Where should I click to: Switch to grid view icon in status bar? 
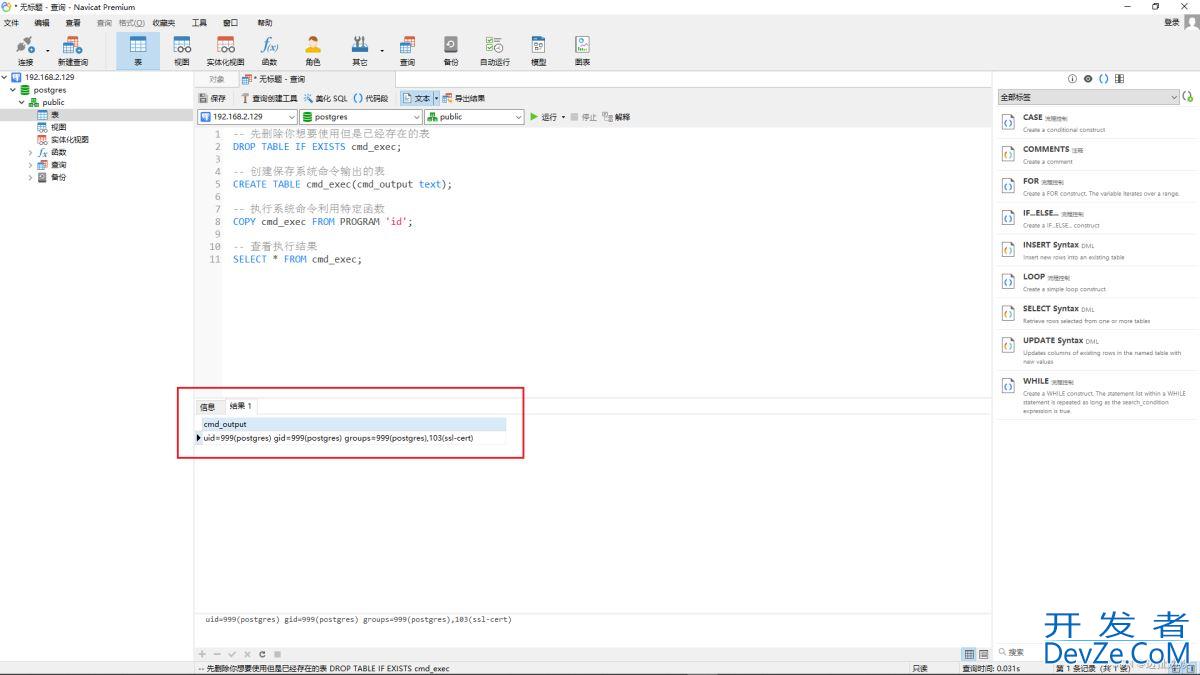(x=969, y=654)
